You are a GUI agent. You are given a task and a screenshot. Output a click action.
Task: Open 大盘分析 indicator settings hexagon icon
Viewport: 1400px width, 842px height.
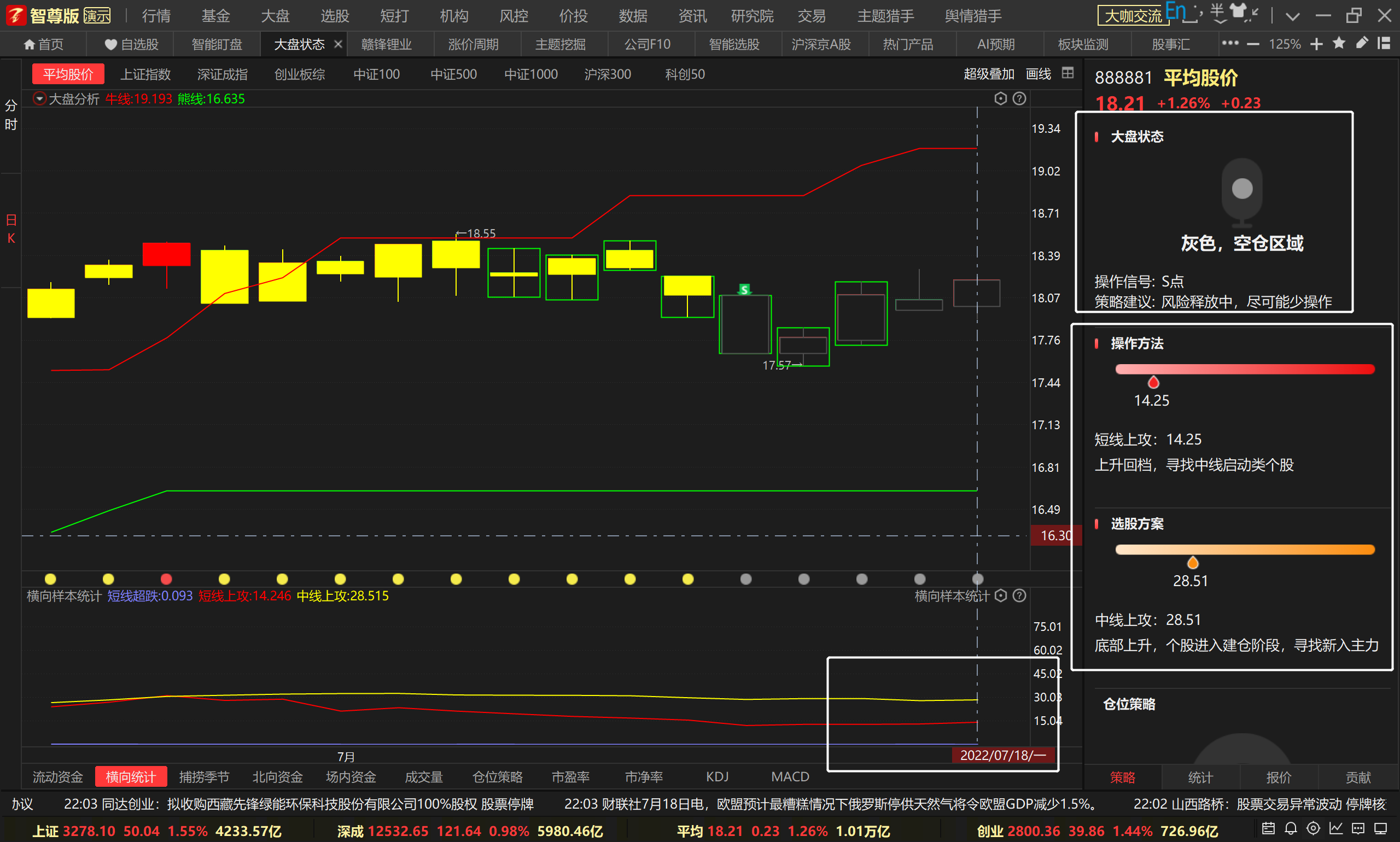[1000, 99]
